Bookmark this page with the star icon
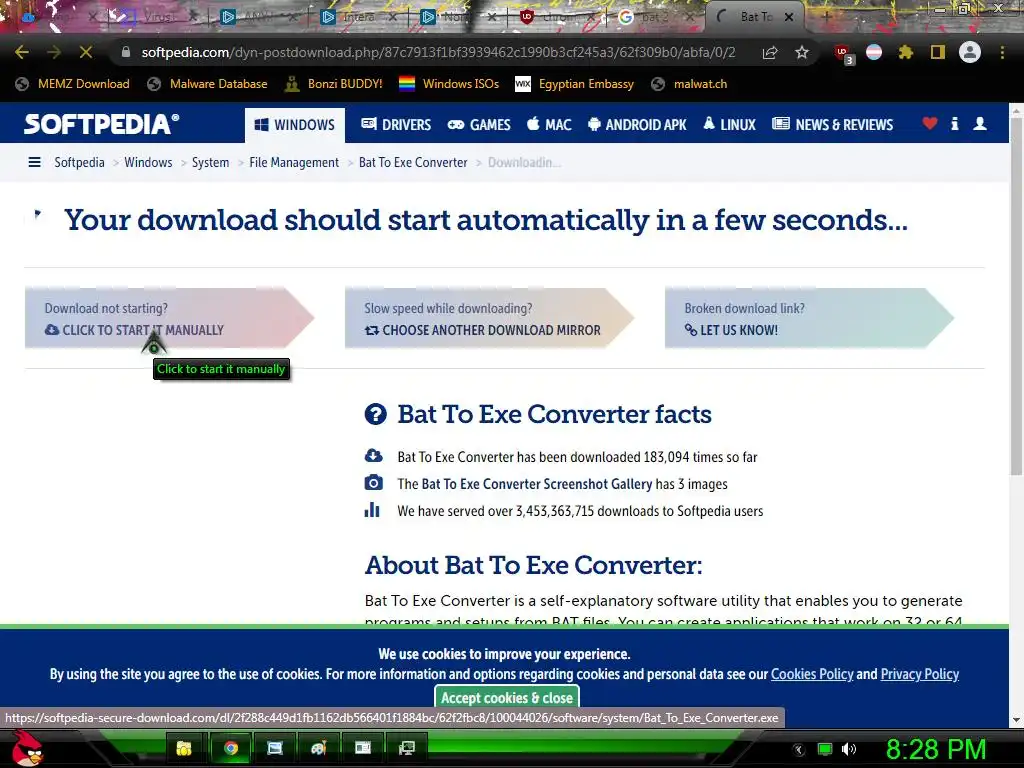 click(x=802, y=52)
